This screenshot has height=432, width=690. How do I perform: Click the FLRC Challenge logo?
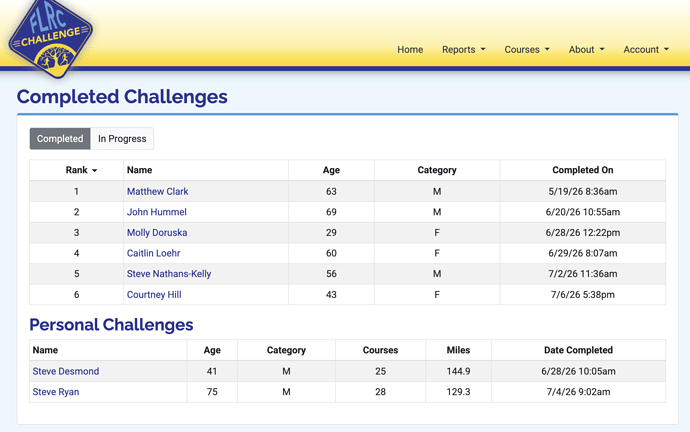click(51, 37)
